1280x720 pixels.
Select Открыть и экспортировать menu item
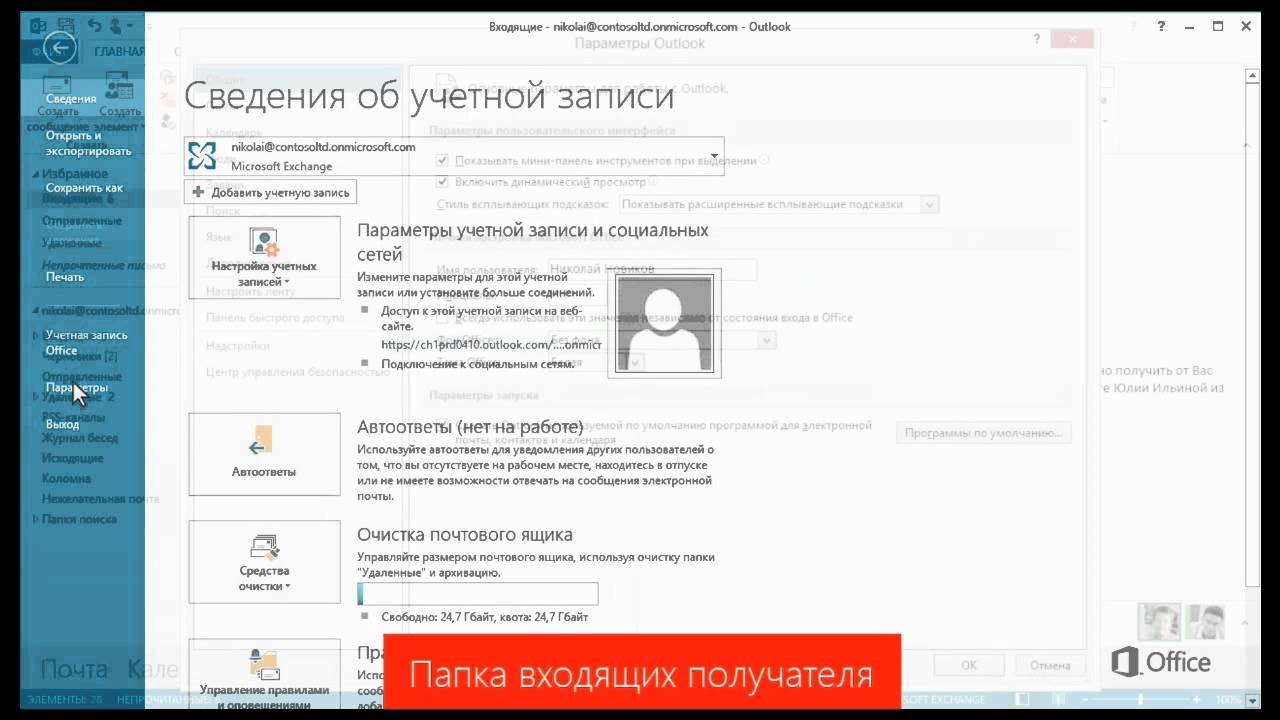(x=88, y=143)
